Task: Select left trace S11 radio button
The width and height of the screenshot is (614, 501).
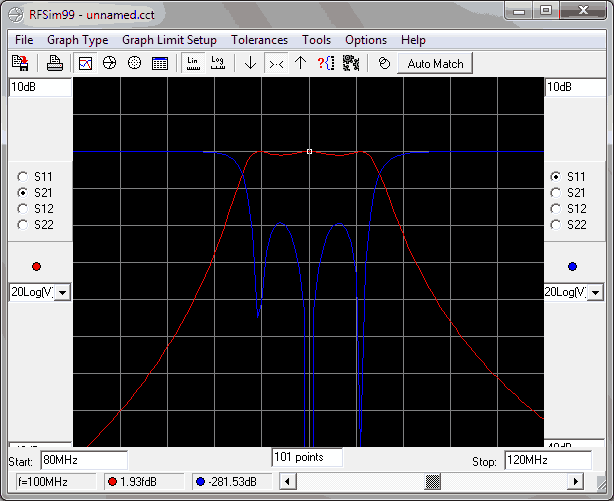Action: click(x=23, y=177)
